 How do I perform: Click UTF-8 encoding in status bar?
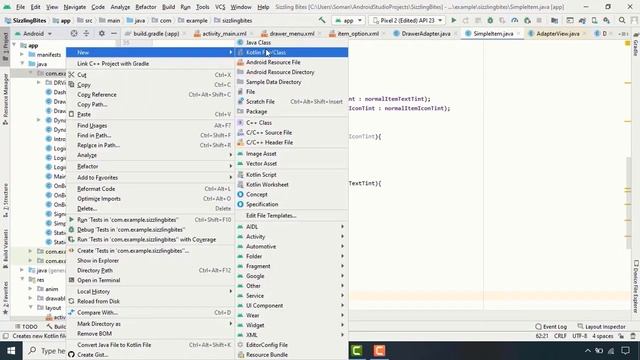coord(580,336)
